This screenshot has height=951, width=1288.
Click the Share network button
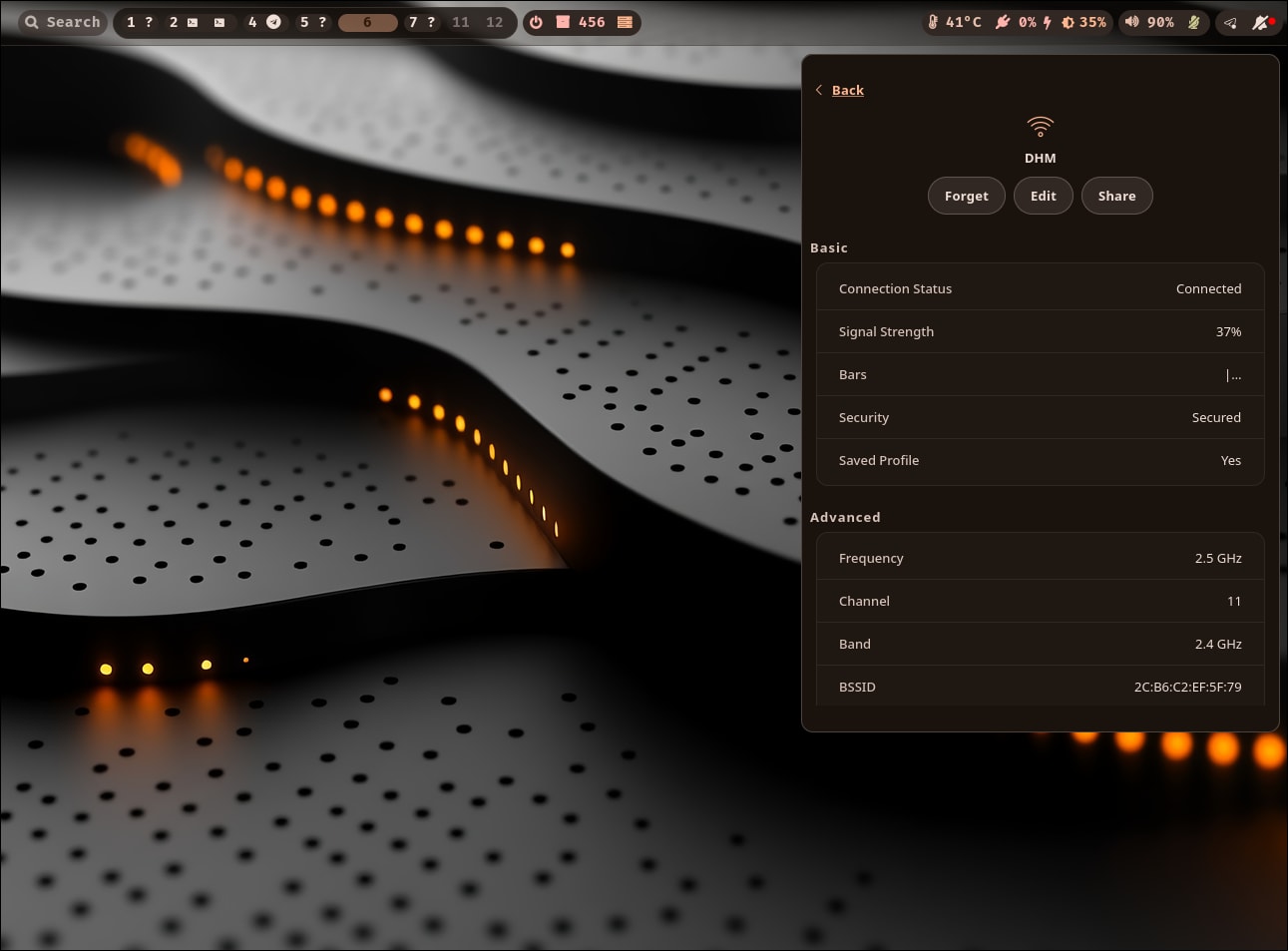(1117, 196)
